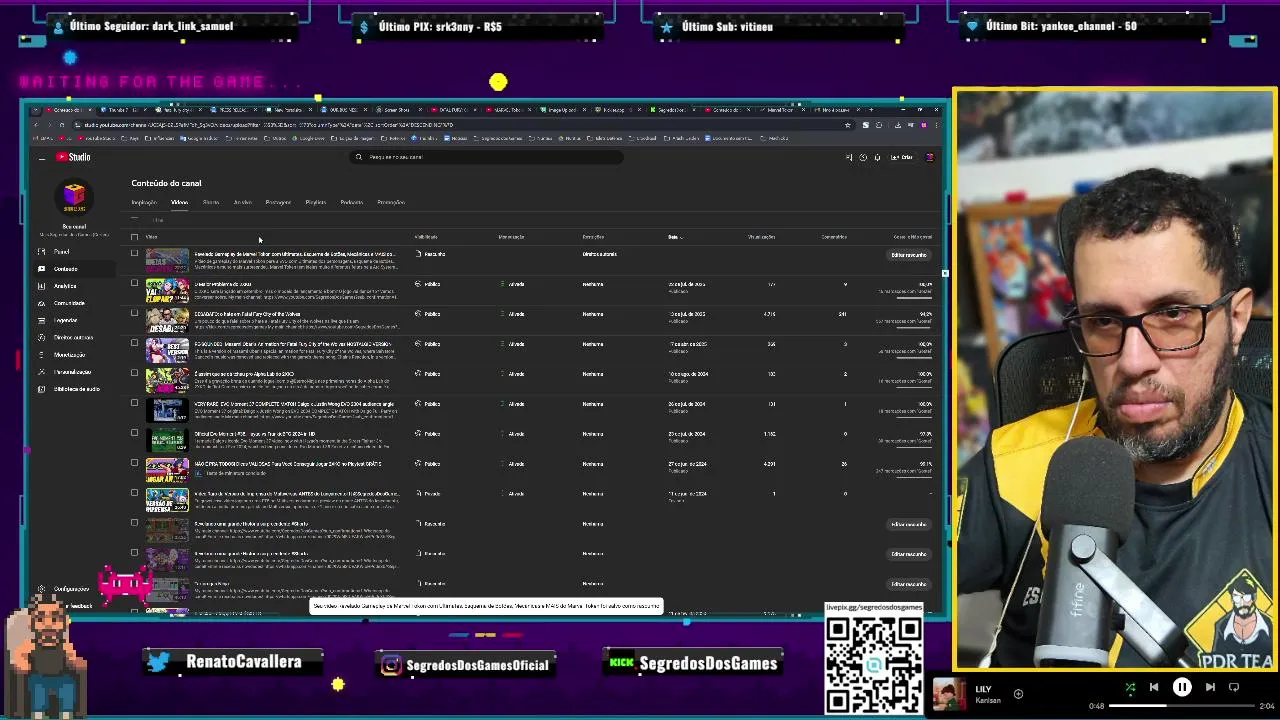Click the notifications bell in Studio header
1280x720 pixels.
877,157
